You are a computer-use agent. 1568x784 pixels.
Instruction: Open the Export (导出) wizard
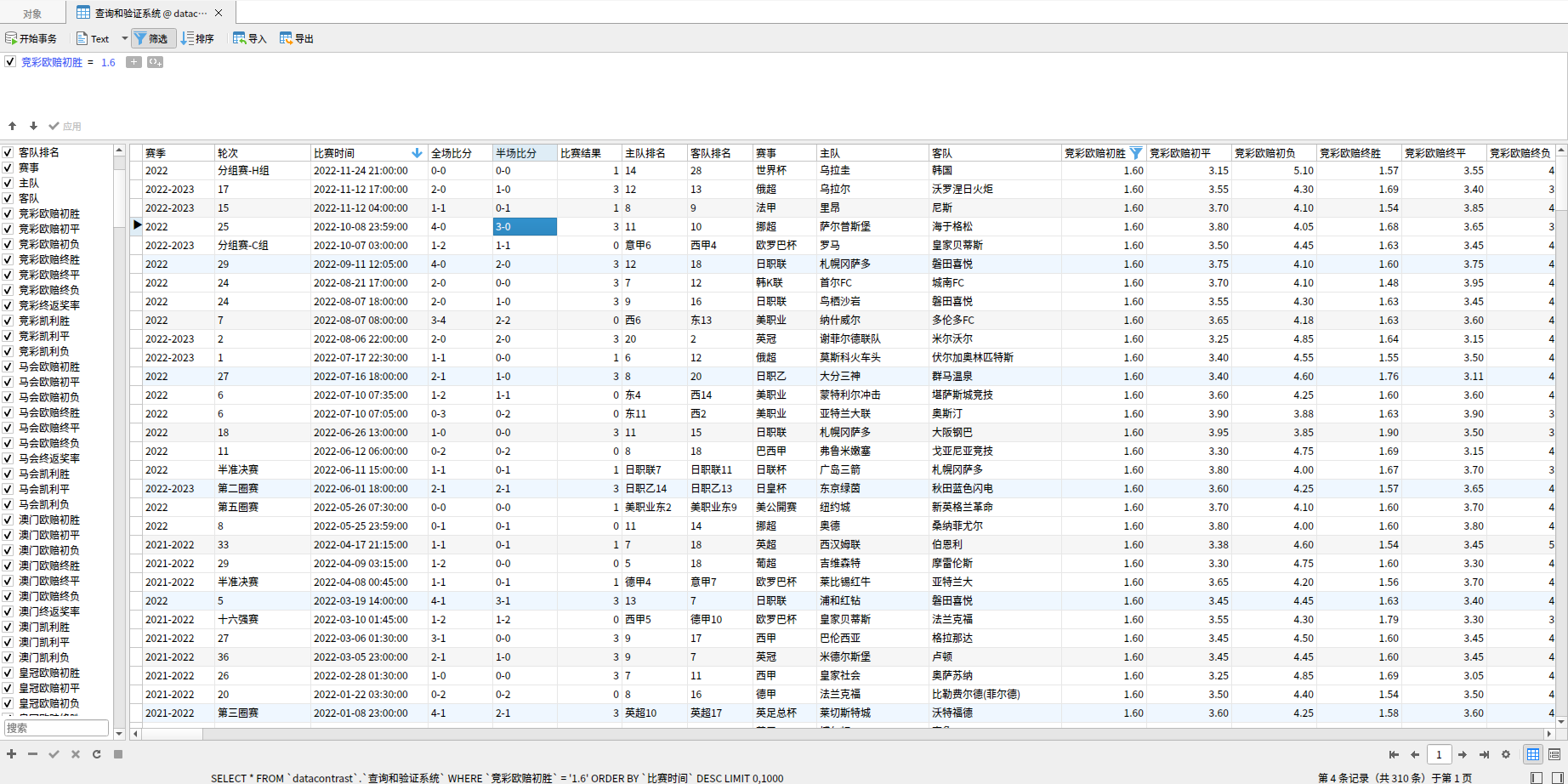point(297,38)
